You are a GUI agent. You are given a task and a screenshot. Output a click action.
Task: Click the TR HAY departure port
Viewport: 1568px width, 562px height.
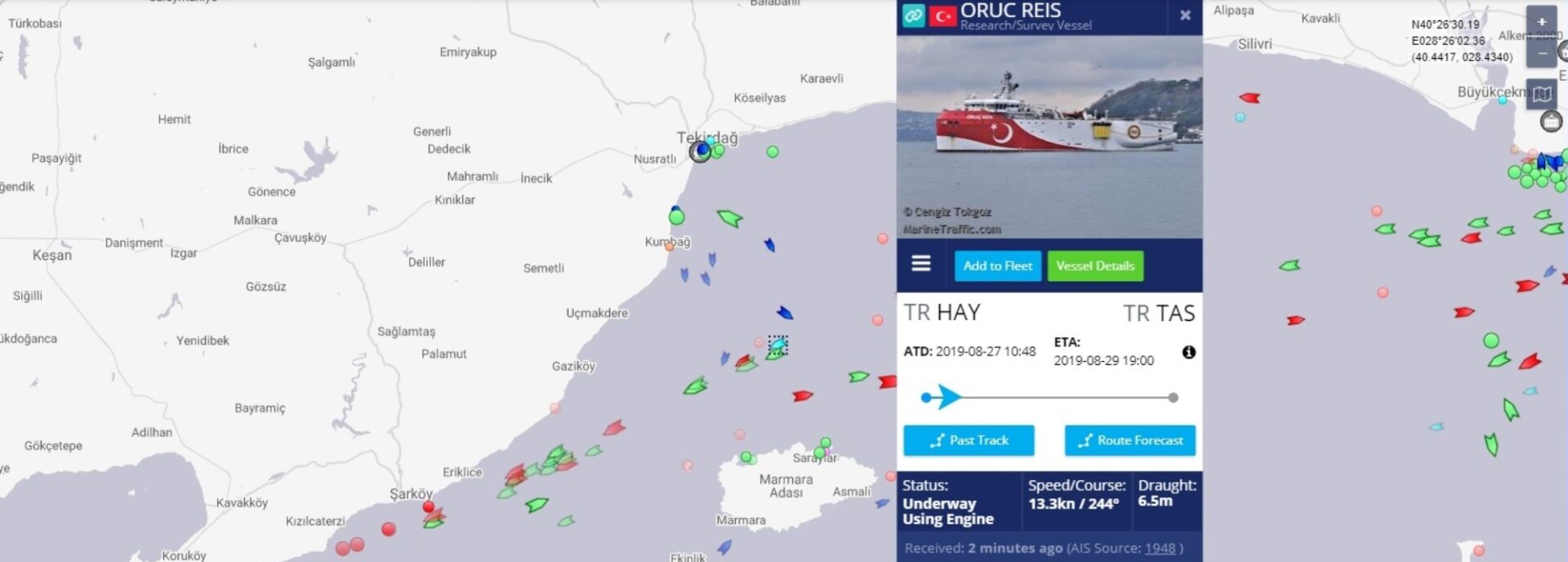click(942, 313)
